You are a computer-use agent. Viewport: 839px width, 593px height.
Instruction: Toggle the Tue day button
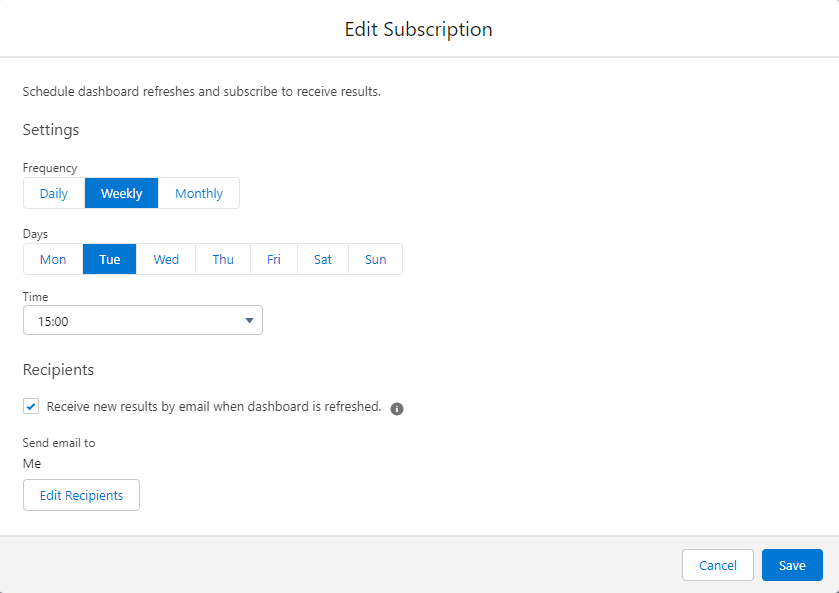click(x=109, y=259)
